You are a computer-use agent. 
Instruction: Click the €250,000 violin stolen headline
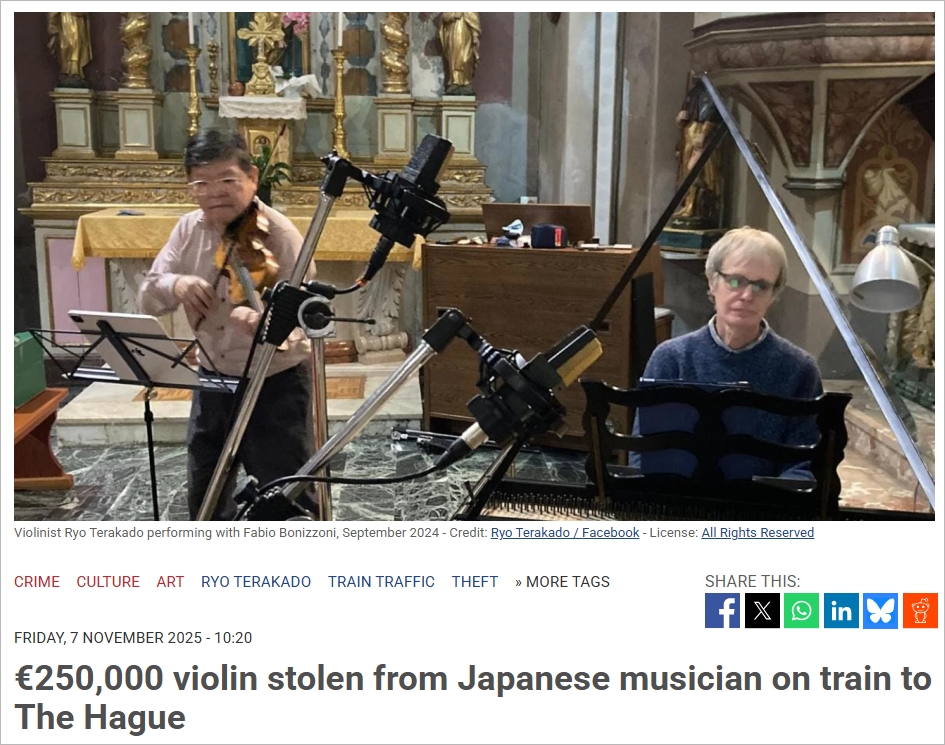tap(473, 697)
